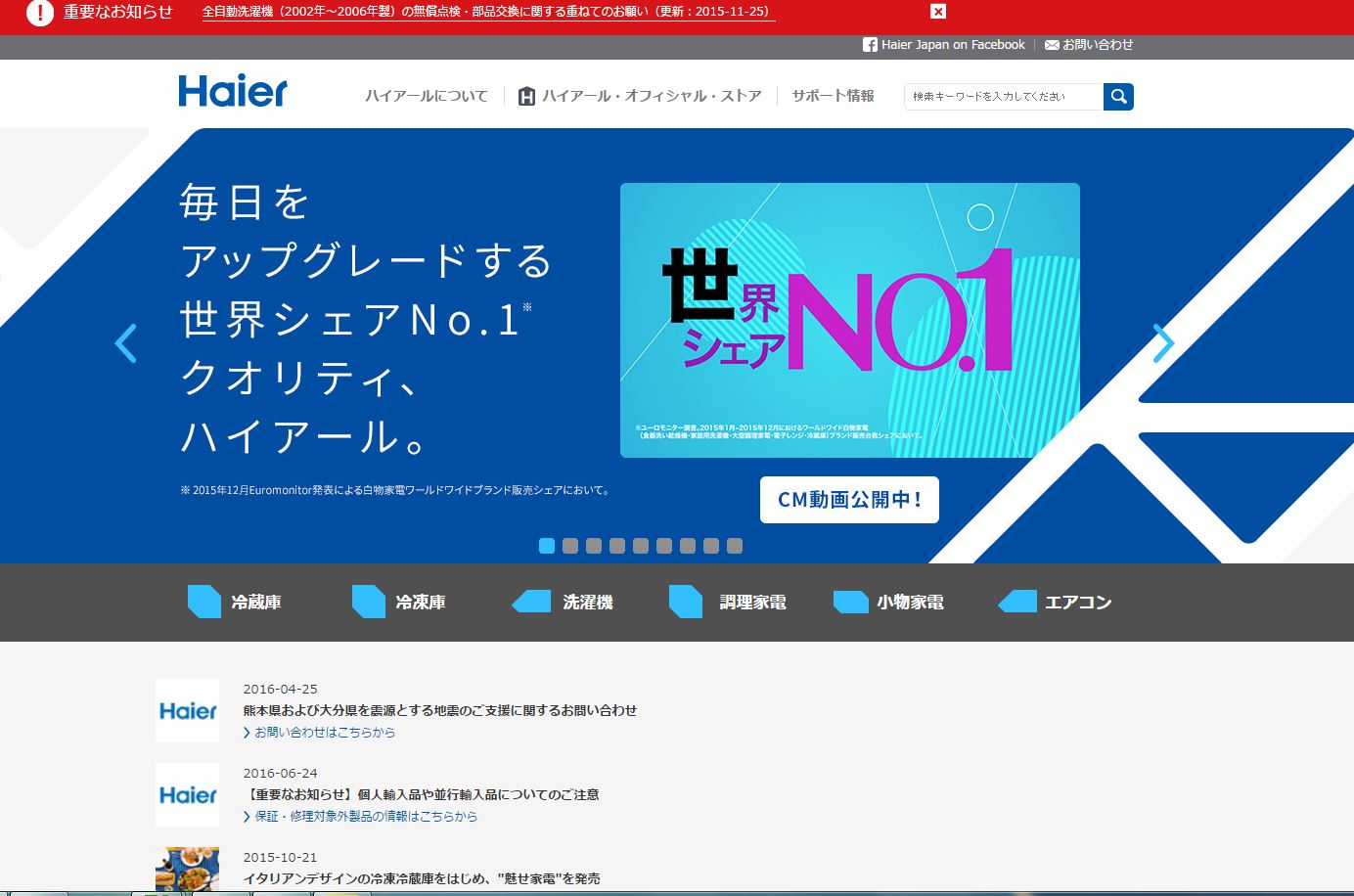Viewport: 1354px width, 896px height.
Task: Select the seventh carousel indicator dot
Action: coord(688,546)
